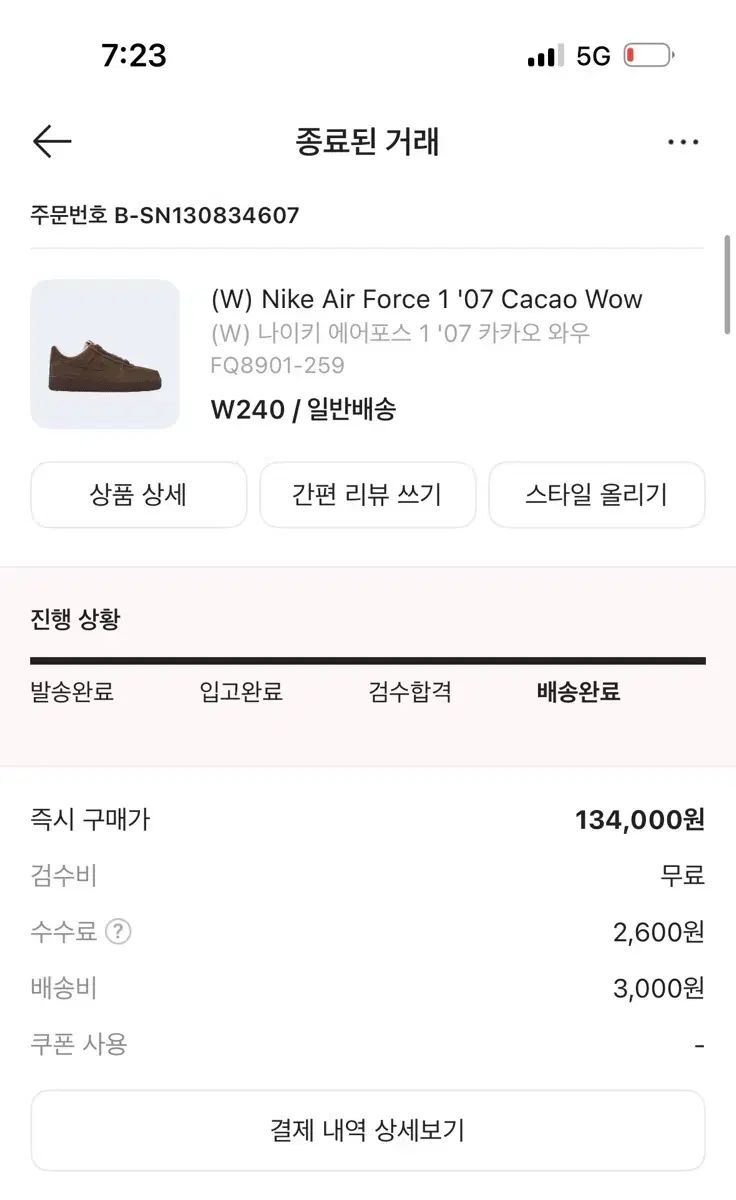The height and width of the screenshot is (1200, 736).
Task: Click the vertical scrollbar on right edge
Action: (x=727, y=285)
